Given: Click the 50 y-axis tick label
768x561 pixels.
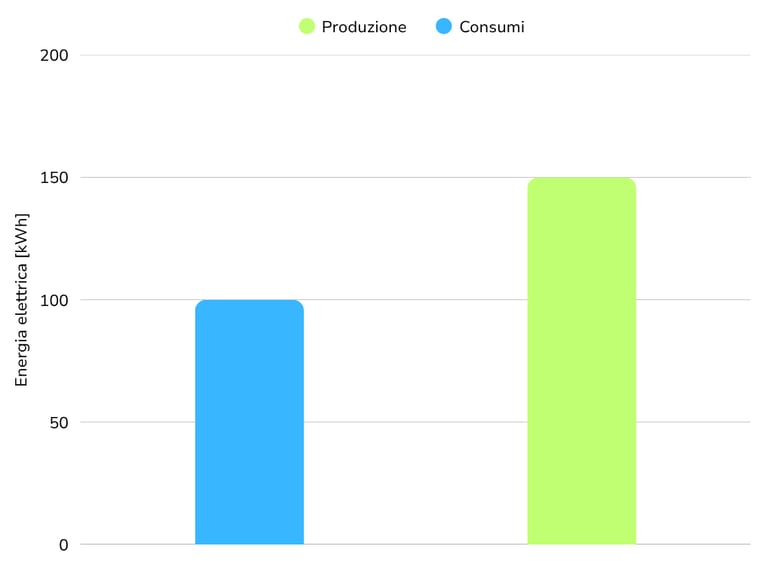Looking at the screenshot, I should pos(59,422).
